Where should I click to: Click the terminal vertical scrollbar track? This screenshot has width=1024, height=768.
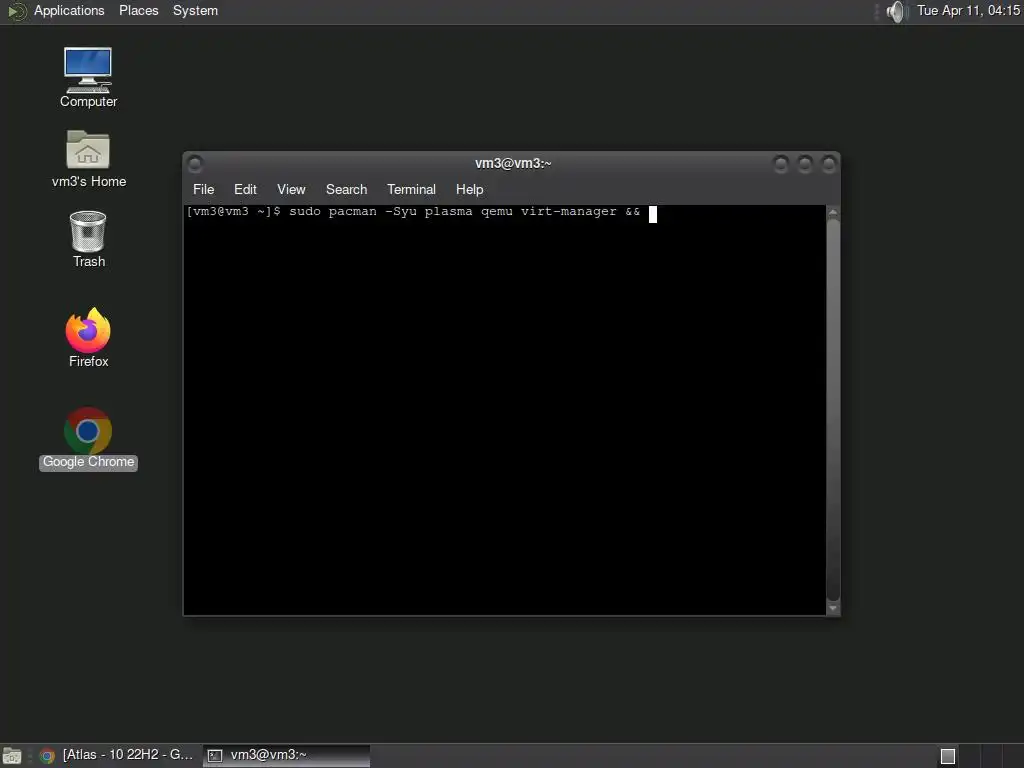833,409
